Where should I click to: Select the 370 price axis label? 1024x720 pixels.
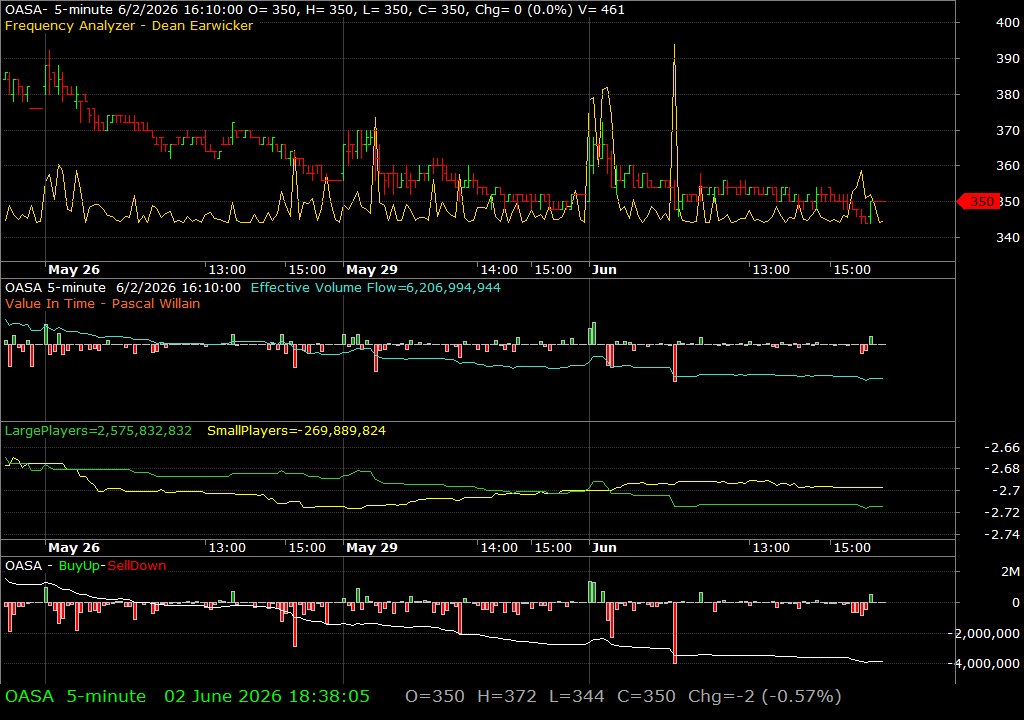click(x=1008, y=130)
